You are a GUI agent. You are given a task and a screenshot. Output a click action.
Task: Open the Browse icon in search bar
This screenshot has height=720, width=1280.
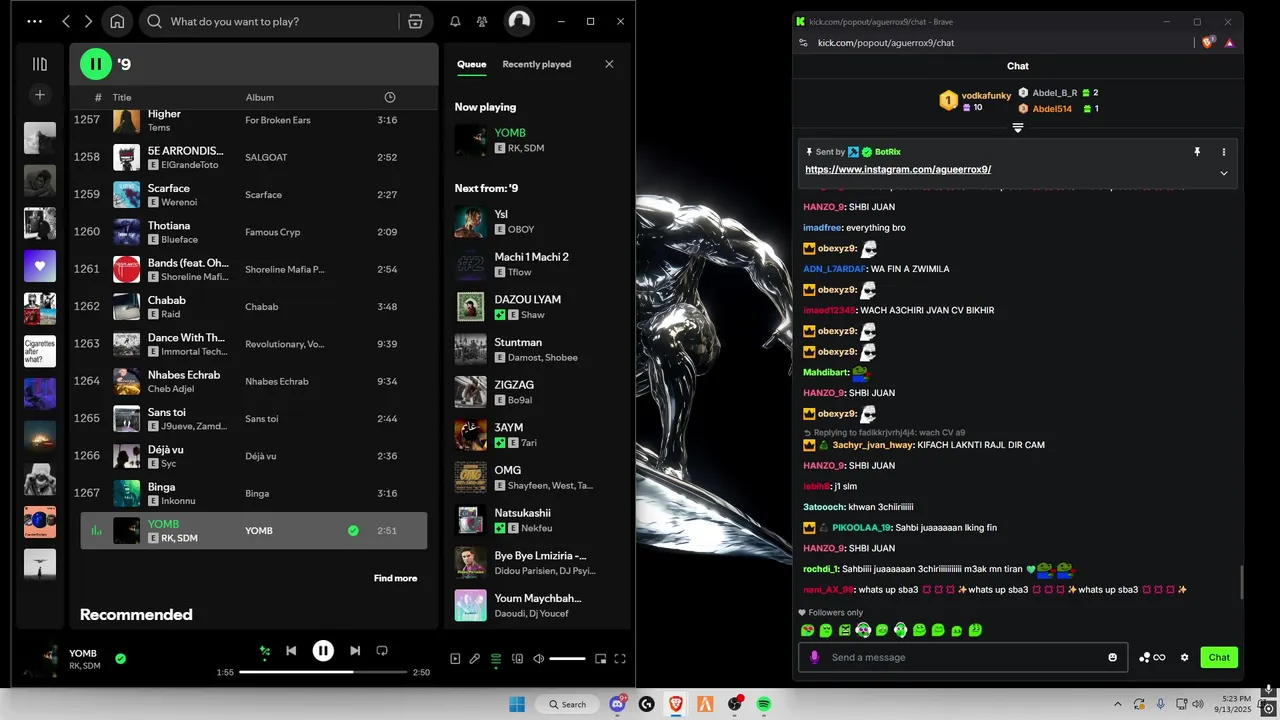click(415, 21)
